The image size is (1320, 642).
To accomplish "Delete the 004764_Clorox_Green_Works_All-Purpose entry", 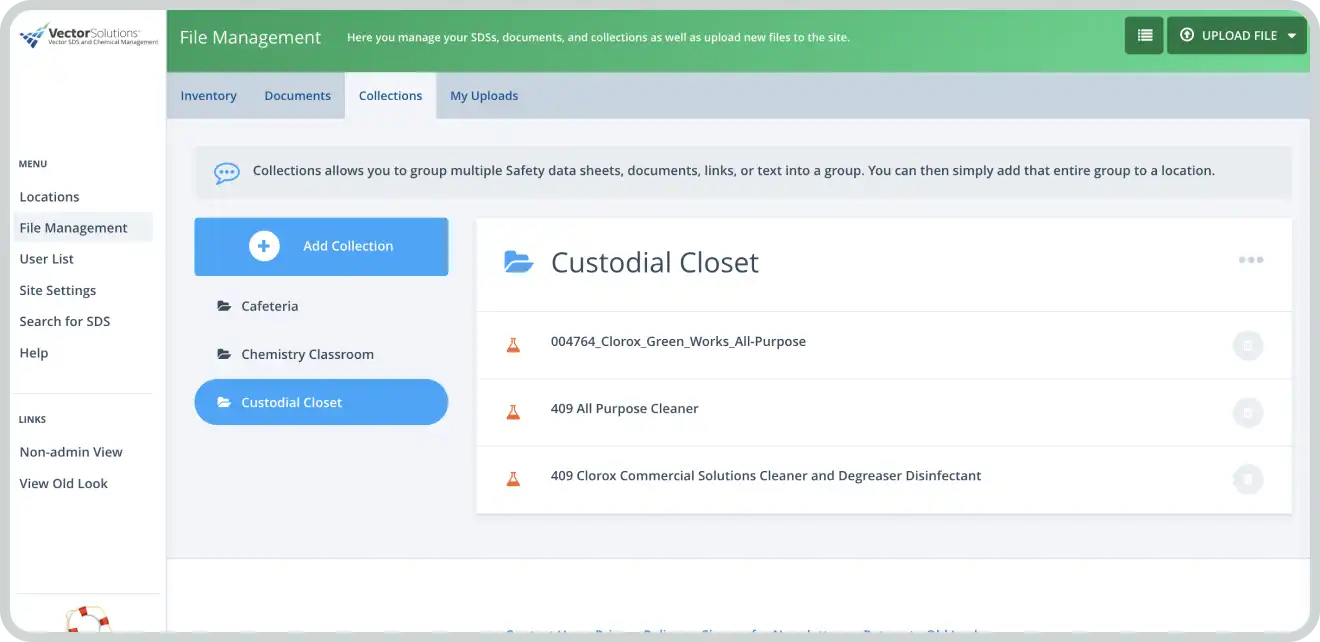I will (x=1247, y=346).
